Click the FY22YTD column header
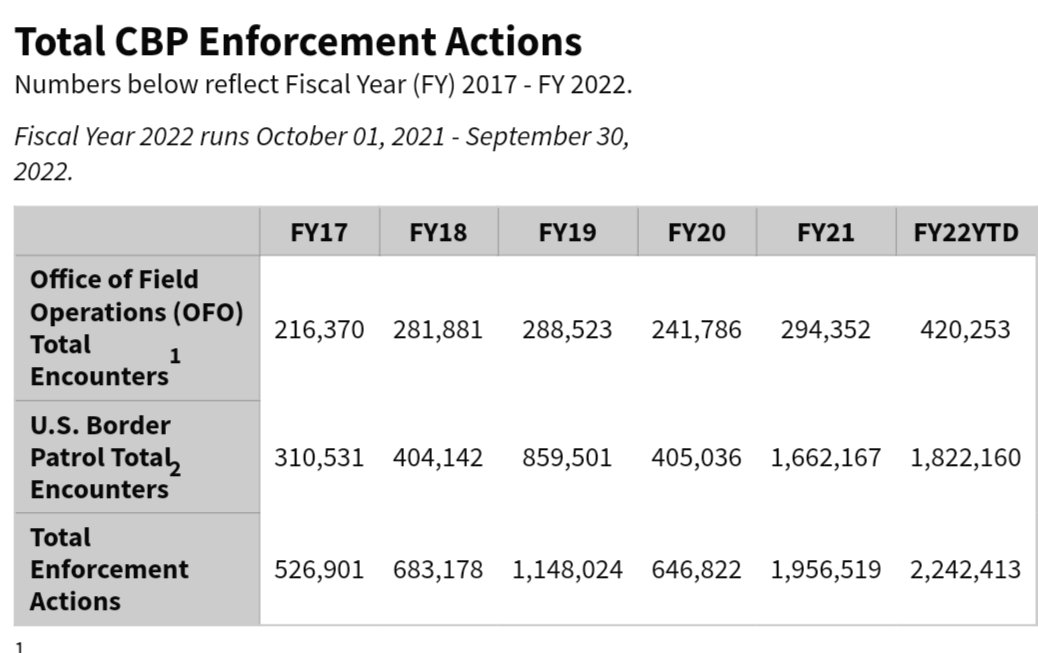Screen dimensions: 1038x653 coord(966,233)
